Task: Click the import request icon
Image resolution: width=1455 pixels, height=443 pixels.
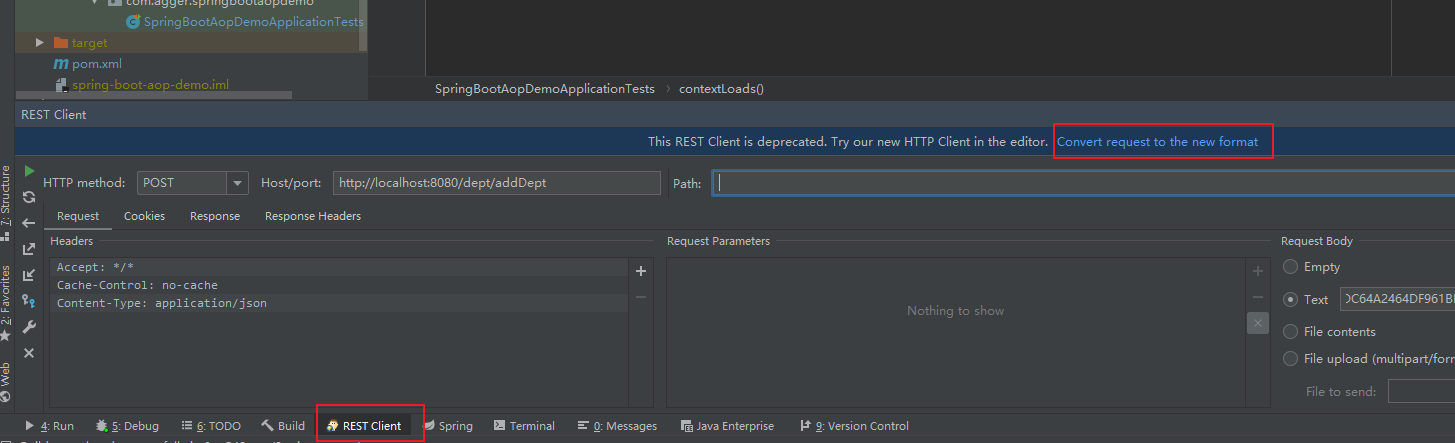Action: click(29, 275)
